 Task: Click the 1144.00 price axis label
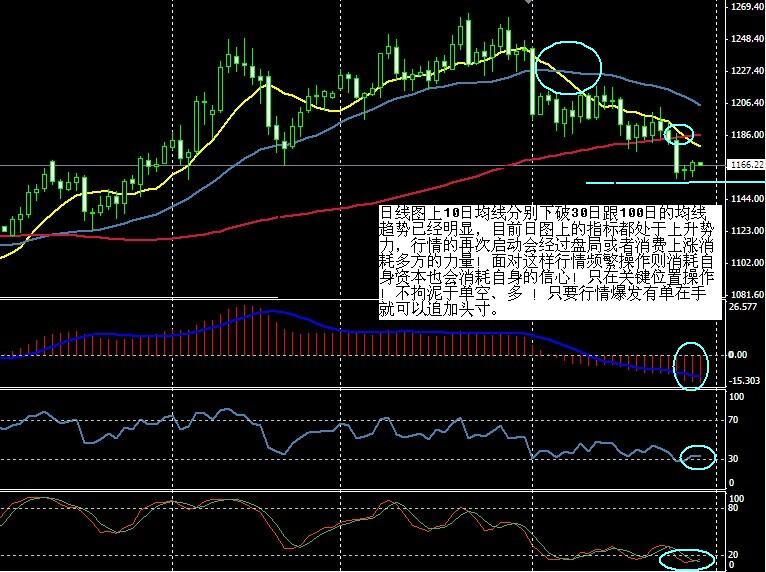pyautogui.click(x=747, y=199)
